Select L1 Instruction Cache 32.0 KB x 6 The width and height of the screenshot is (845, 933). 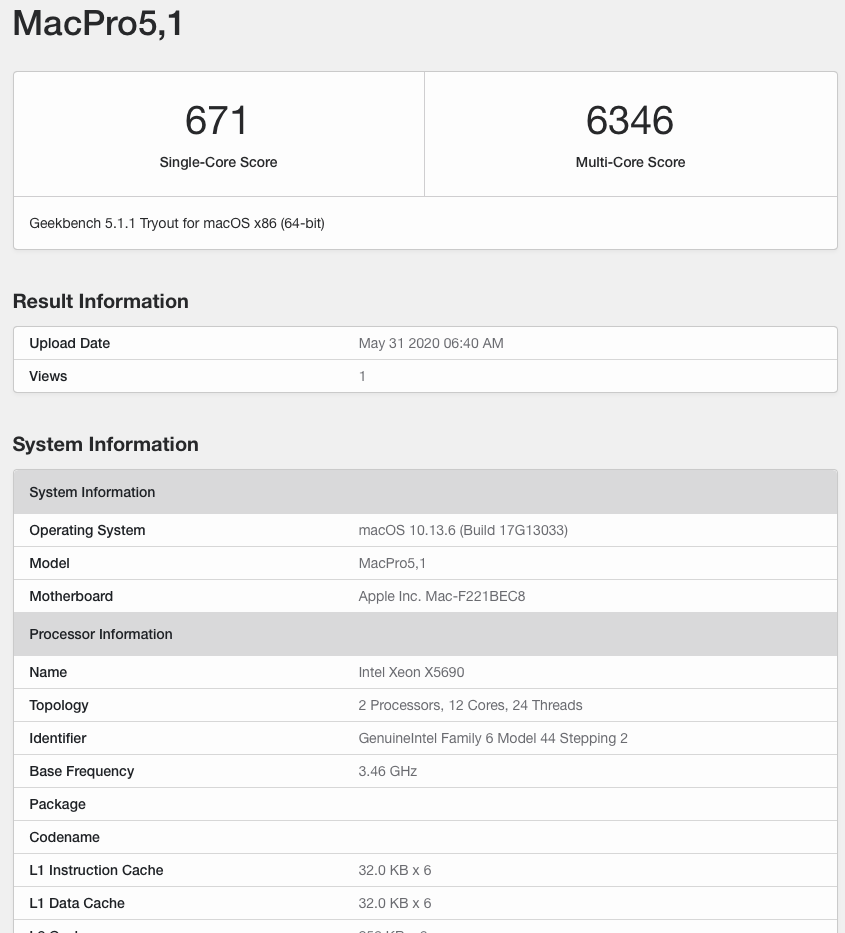point(395,871)
